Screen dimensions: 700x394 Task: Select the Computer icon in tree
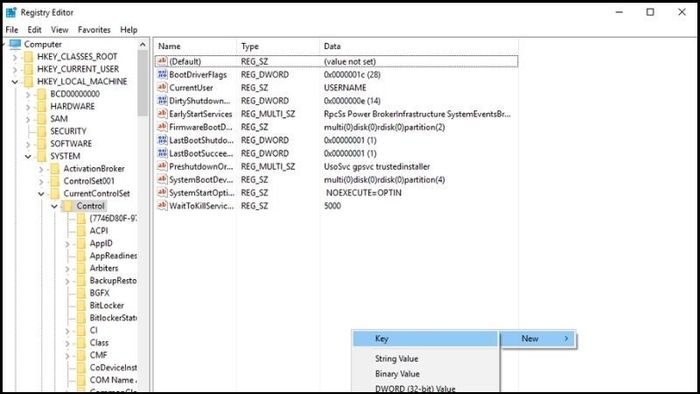[15, 44]
